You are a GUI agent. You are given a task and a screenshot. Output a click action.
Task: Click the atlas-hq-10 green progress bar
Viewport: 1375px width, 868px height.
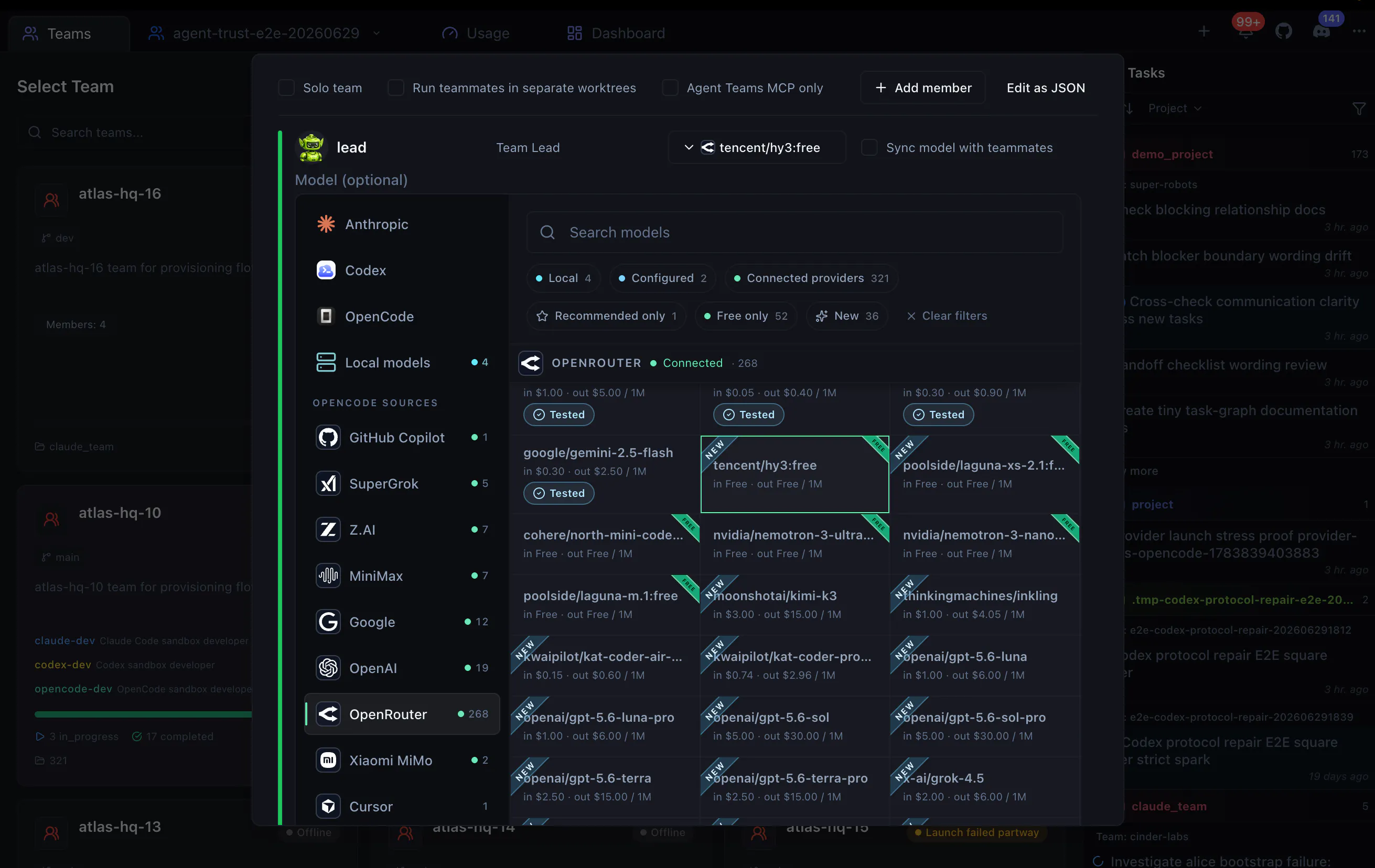coord(143,714)
